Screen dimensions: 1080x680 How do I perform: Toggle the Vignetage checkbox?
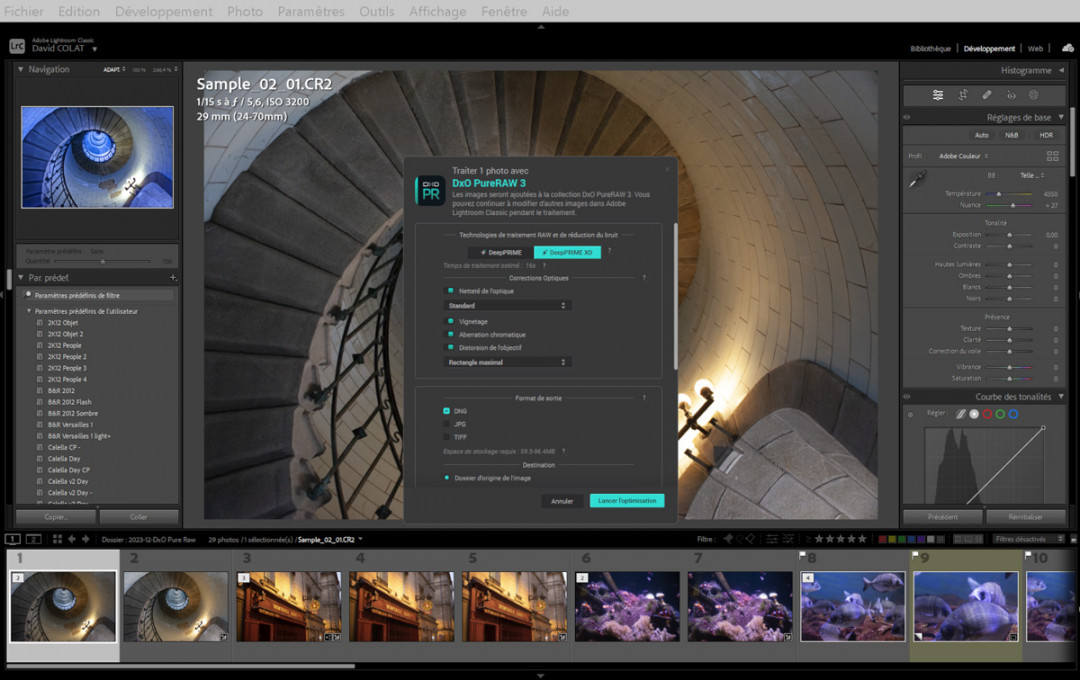[x=451, y=322]
